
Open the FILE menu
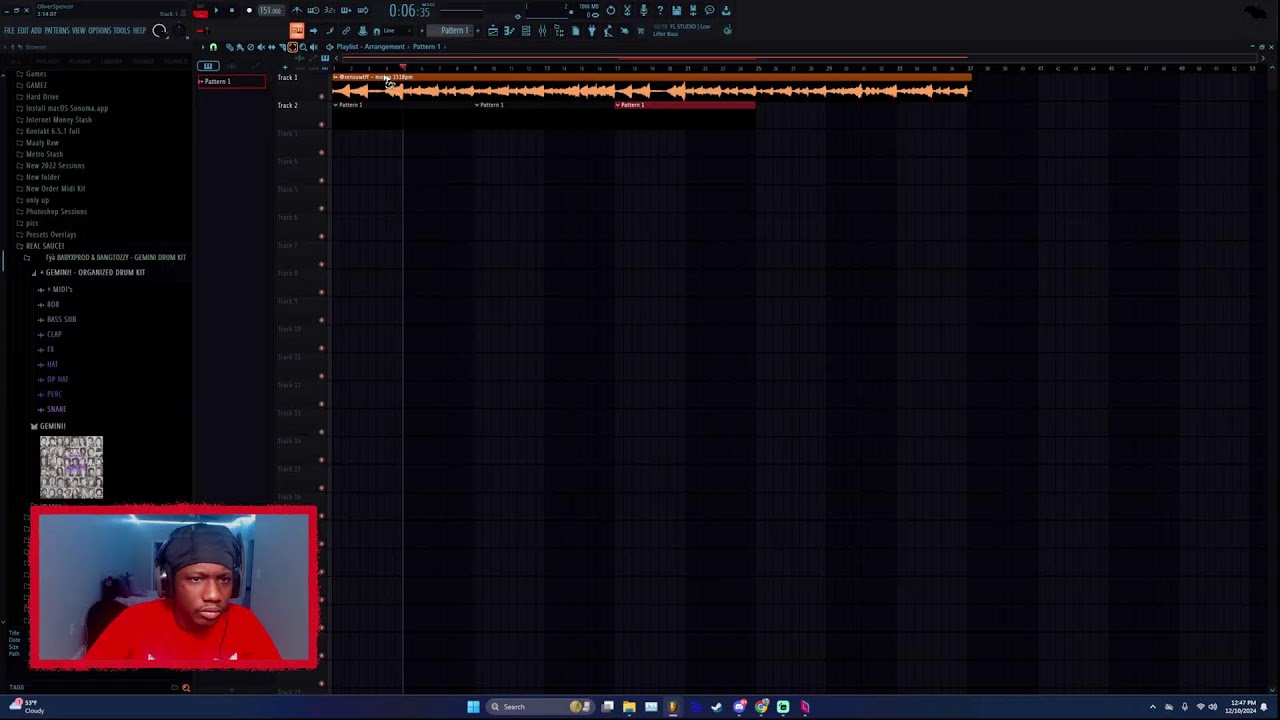pyautogui.click(x=9, y=31)
